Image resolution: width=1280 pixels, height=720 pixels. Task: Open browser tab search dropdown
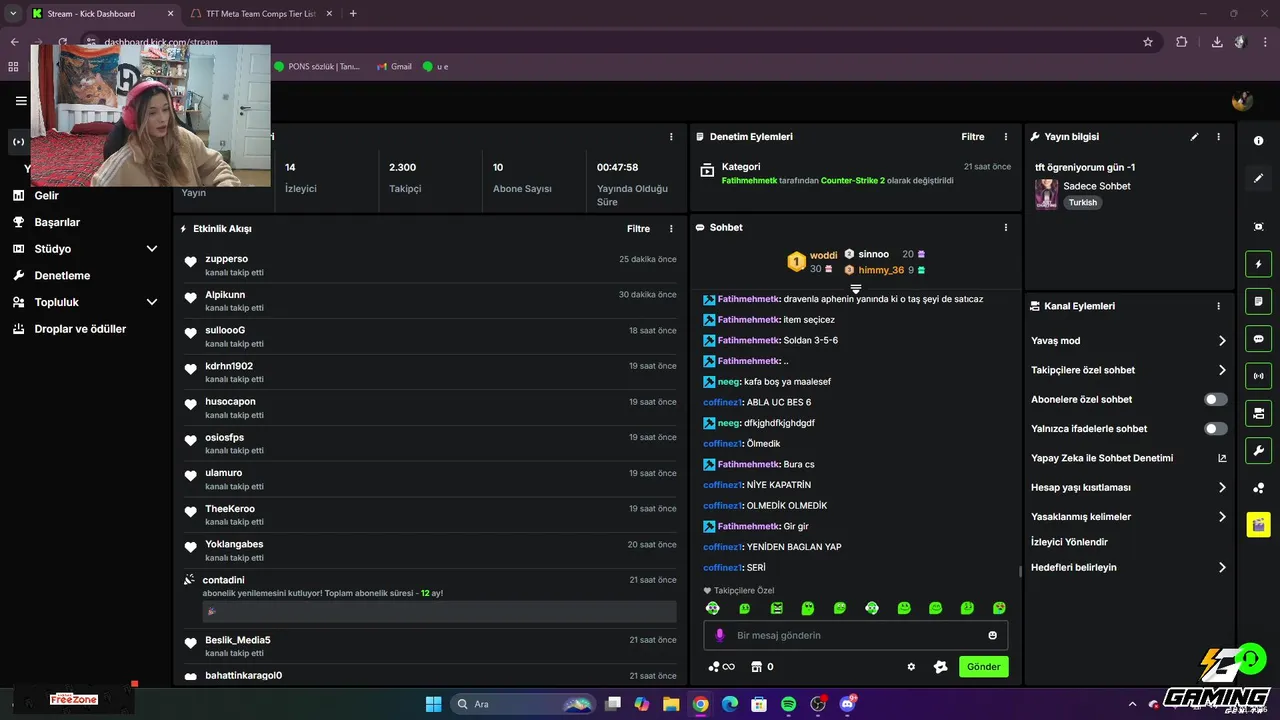[x=13, y=13]
